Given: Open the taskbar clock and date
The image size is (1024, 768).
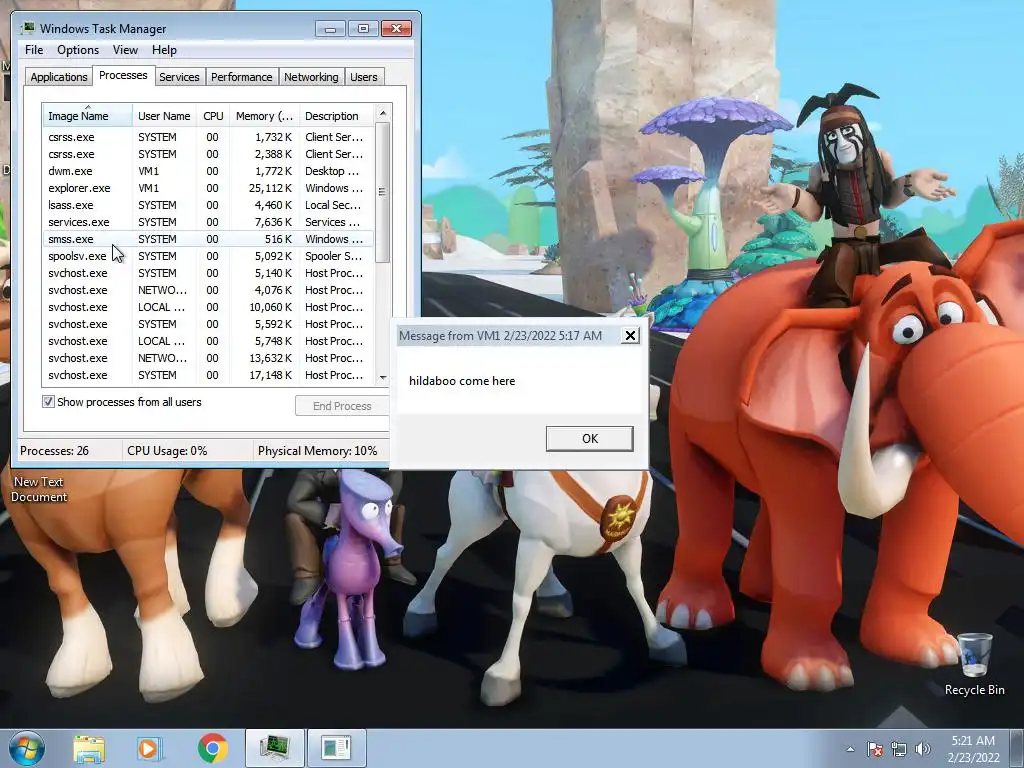Looking at the screenshot, I should 973,749.
